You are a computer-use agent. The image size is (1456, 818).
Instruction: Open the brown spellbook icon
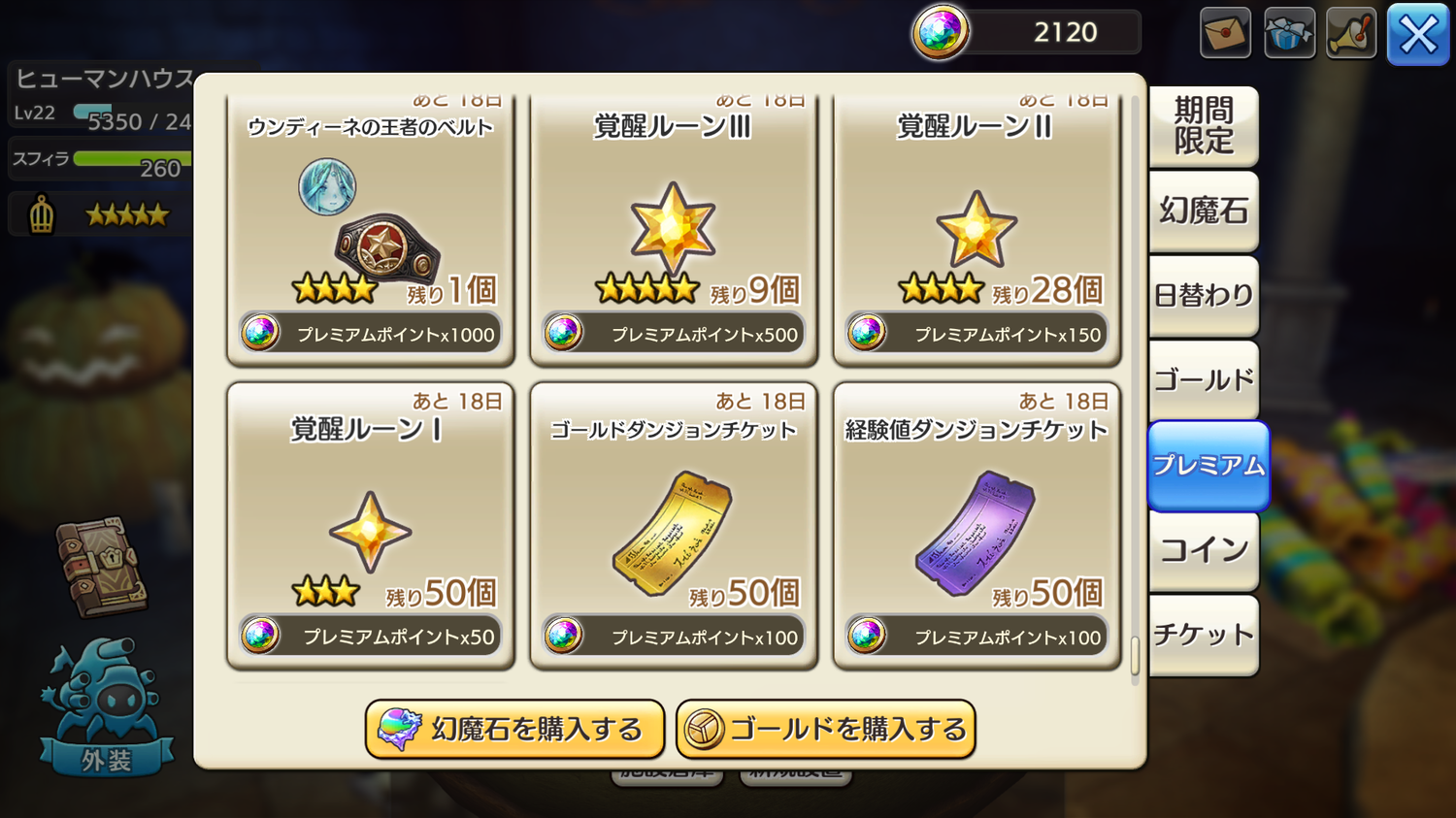102,566
